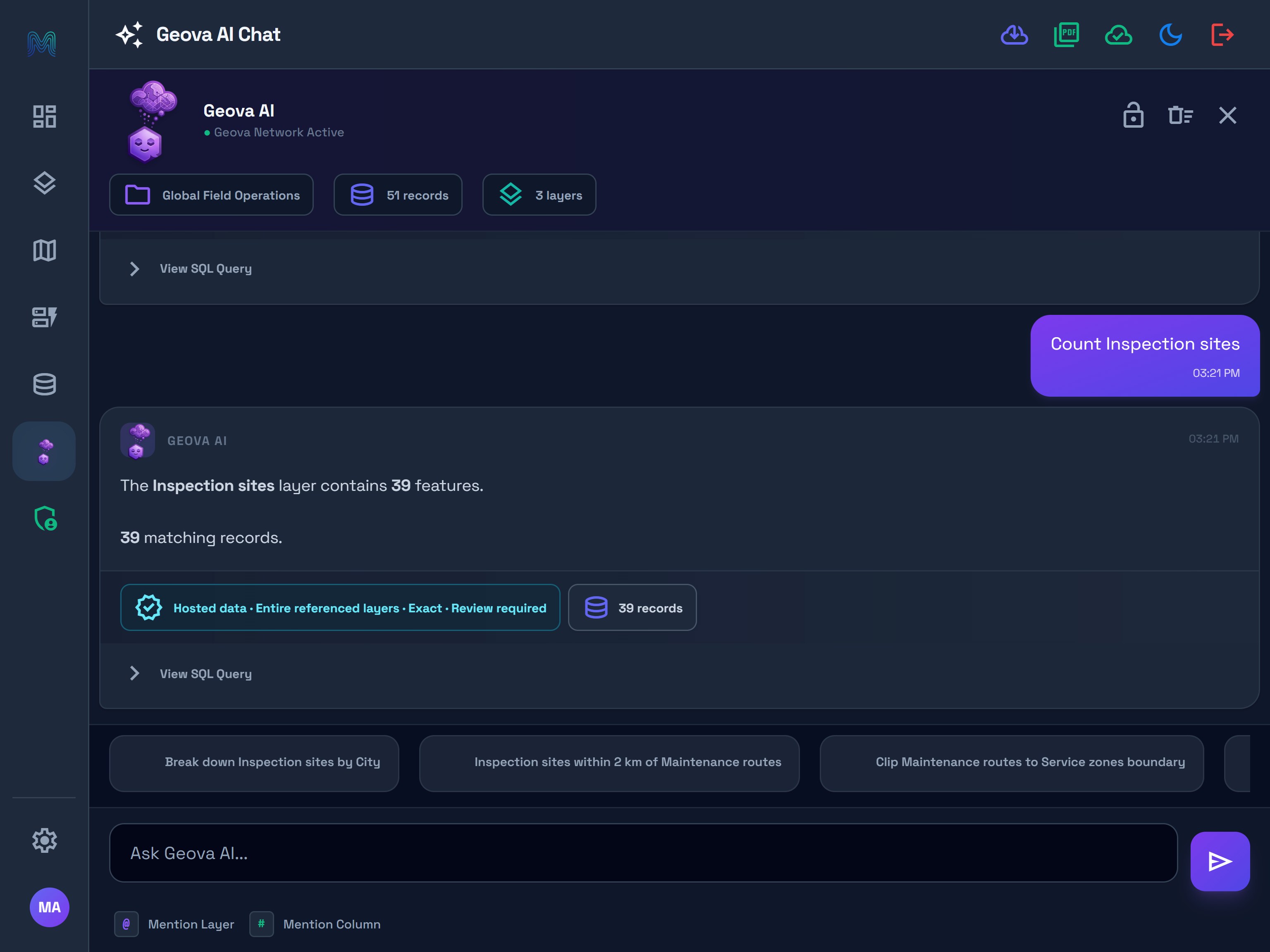Open the database icon in sidebar
The height and width of the screenshot is (952, 1270).
click(44, 384)
